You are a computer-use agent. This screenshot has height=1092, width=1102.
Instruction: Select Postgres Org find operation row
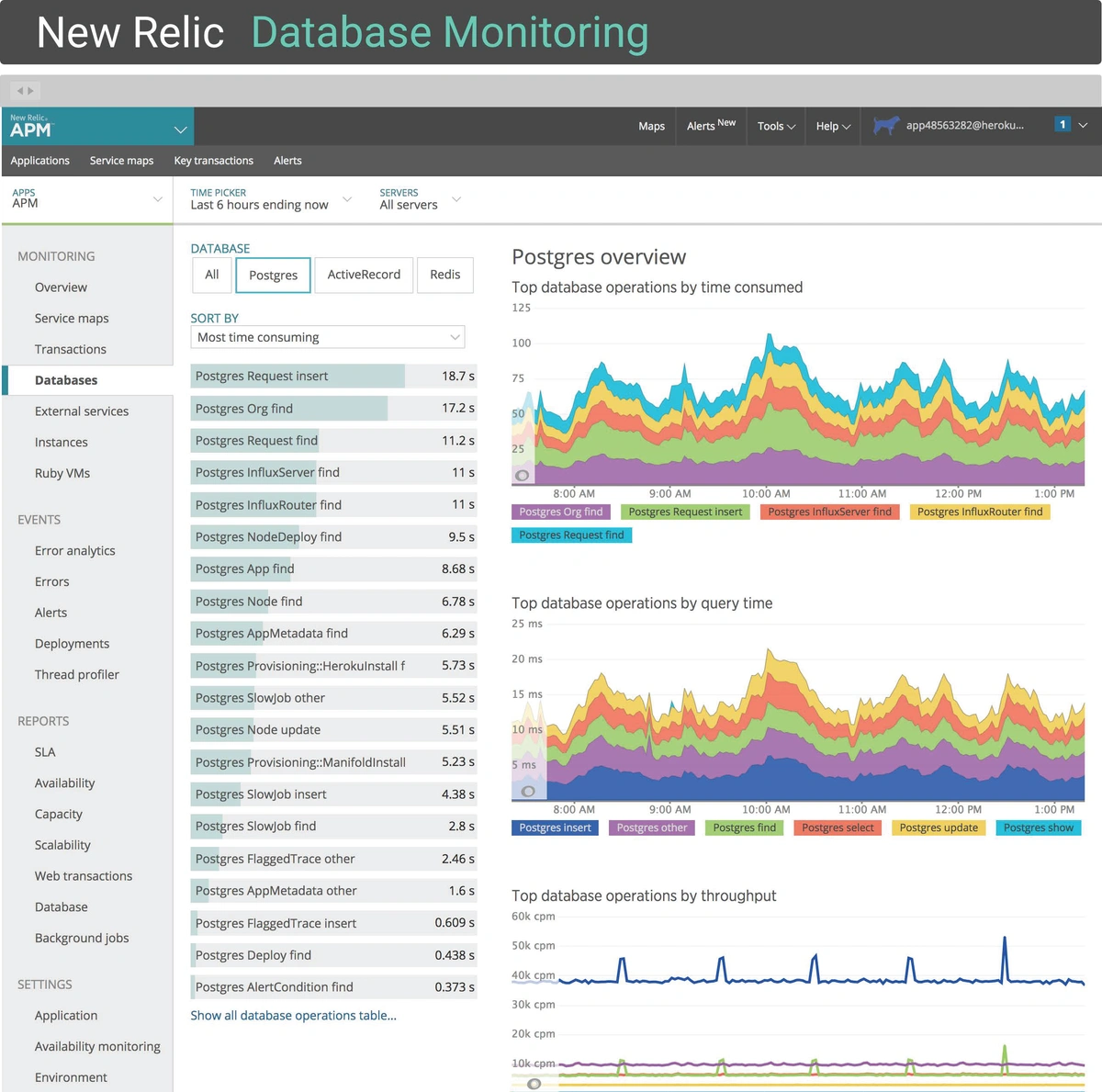click(333, 408)
